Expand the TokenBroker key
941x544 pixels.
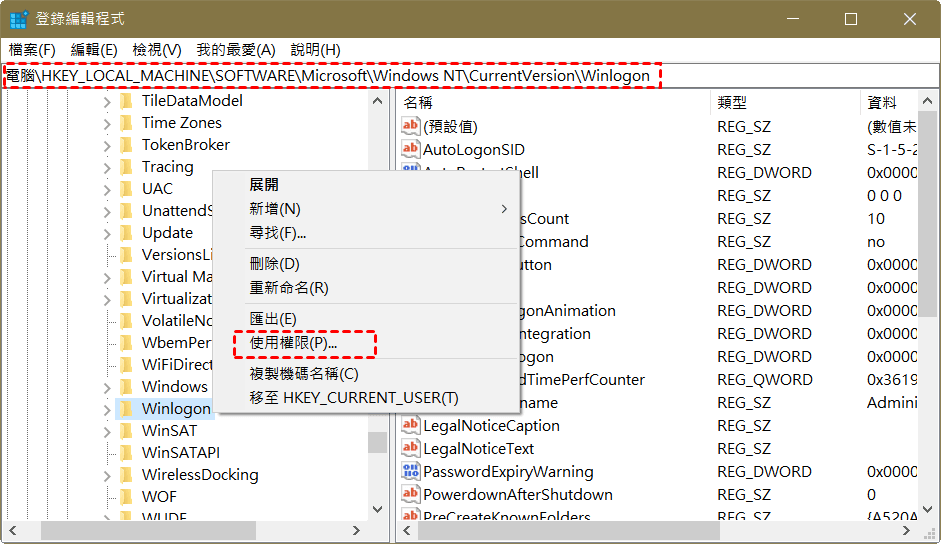click(107, 146)
